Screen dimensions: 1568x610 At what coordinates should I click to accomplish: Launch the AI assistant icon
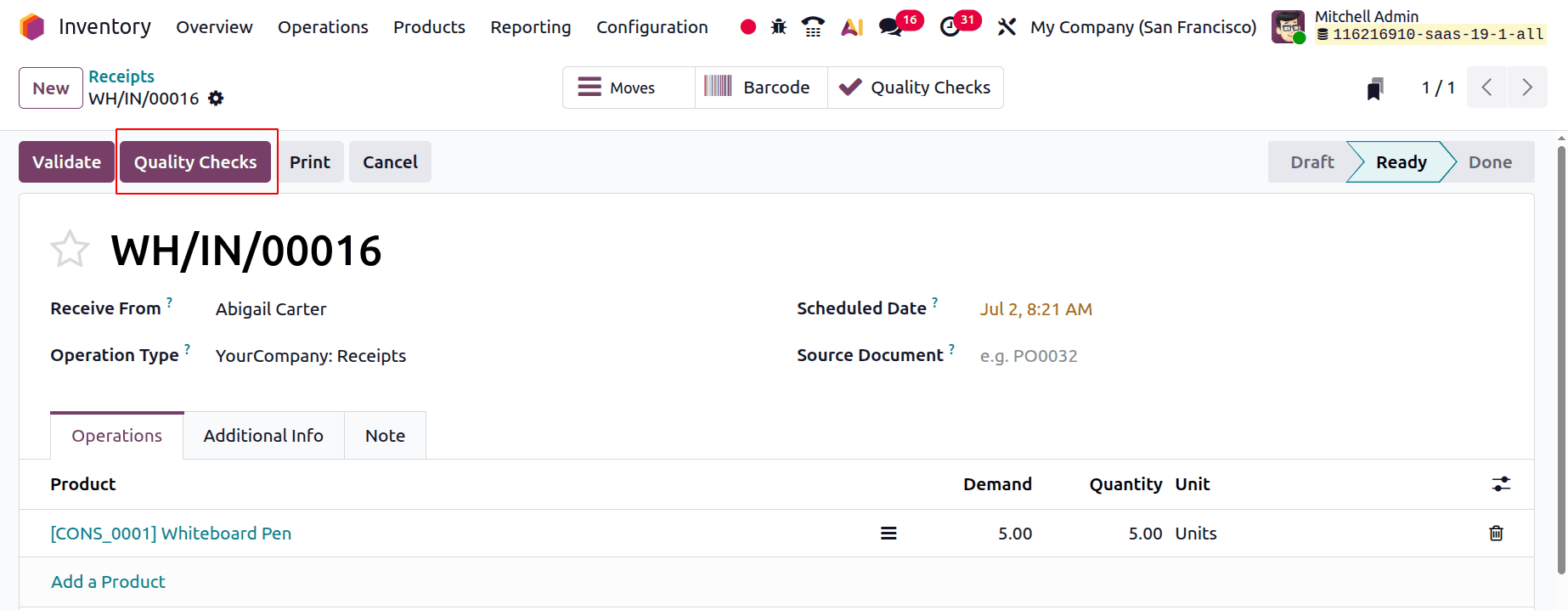coord(852,27)
